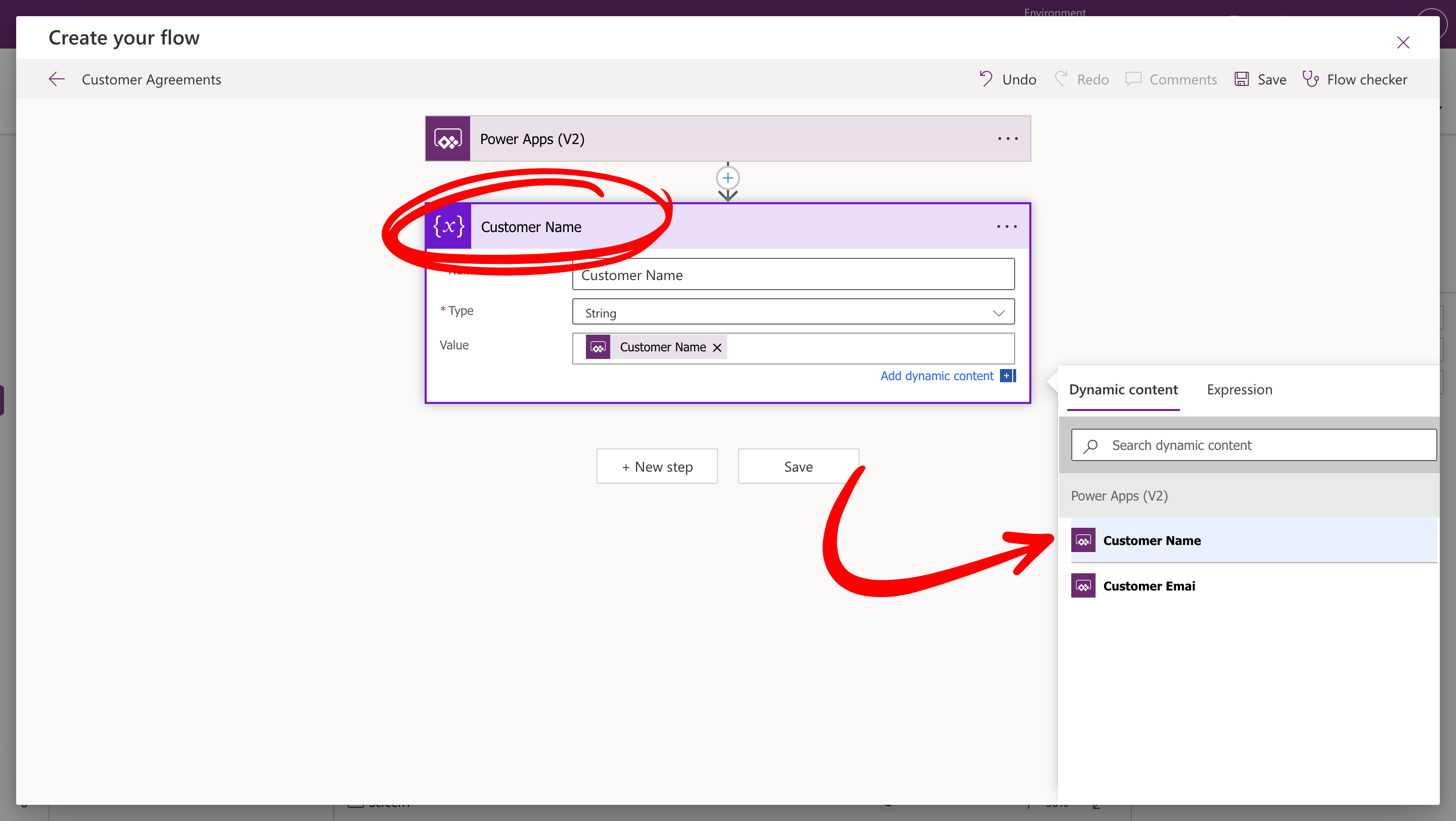
Task: Click Add dynamic content link
Action: pyautogui.click(x=937, y=376)
